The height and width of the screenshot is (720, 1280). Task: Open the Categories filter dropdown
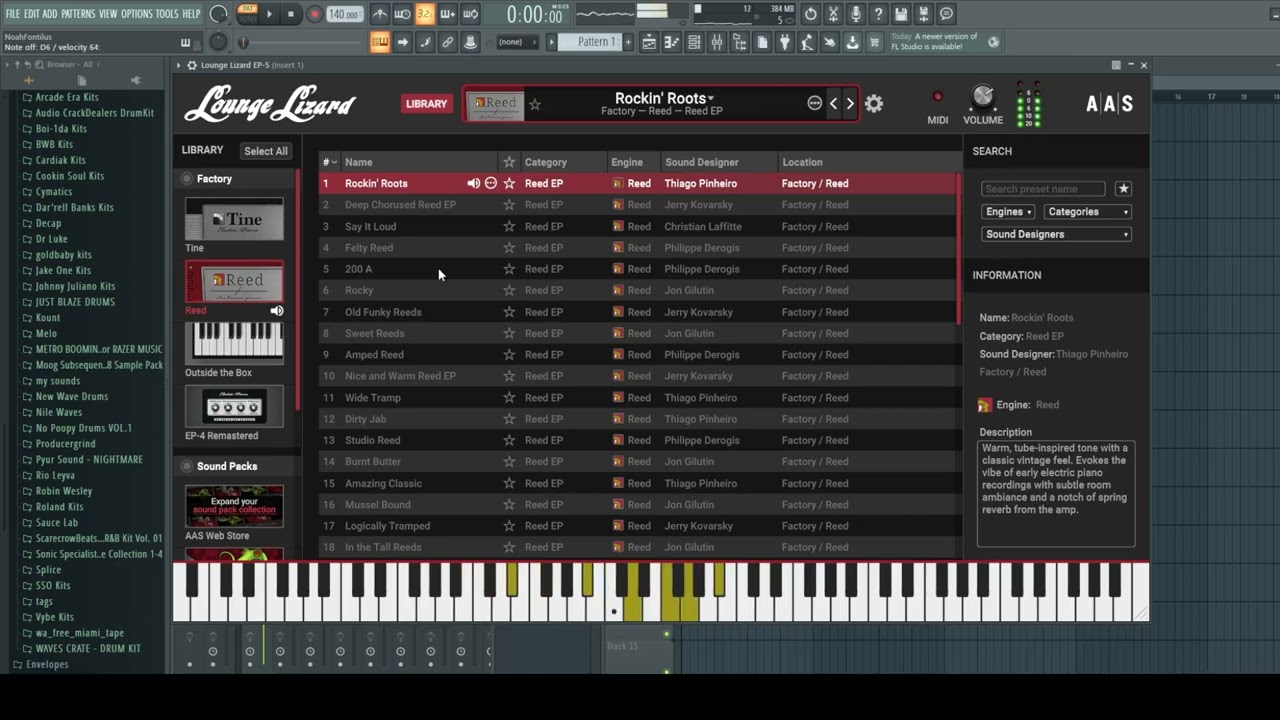[x=1088, y=212]
